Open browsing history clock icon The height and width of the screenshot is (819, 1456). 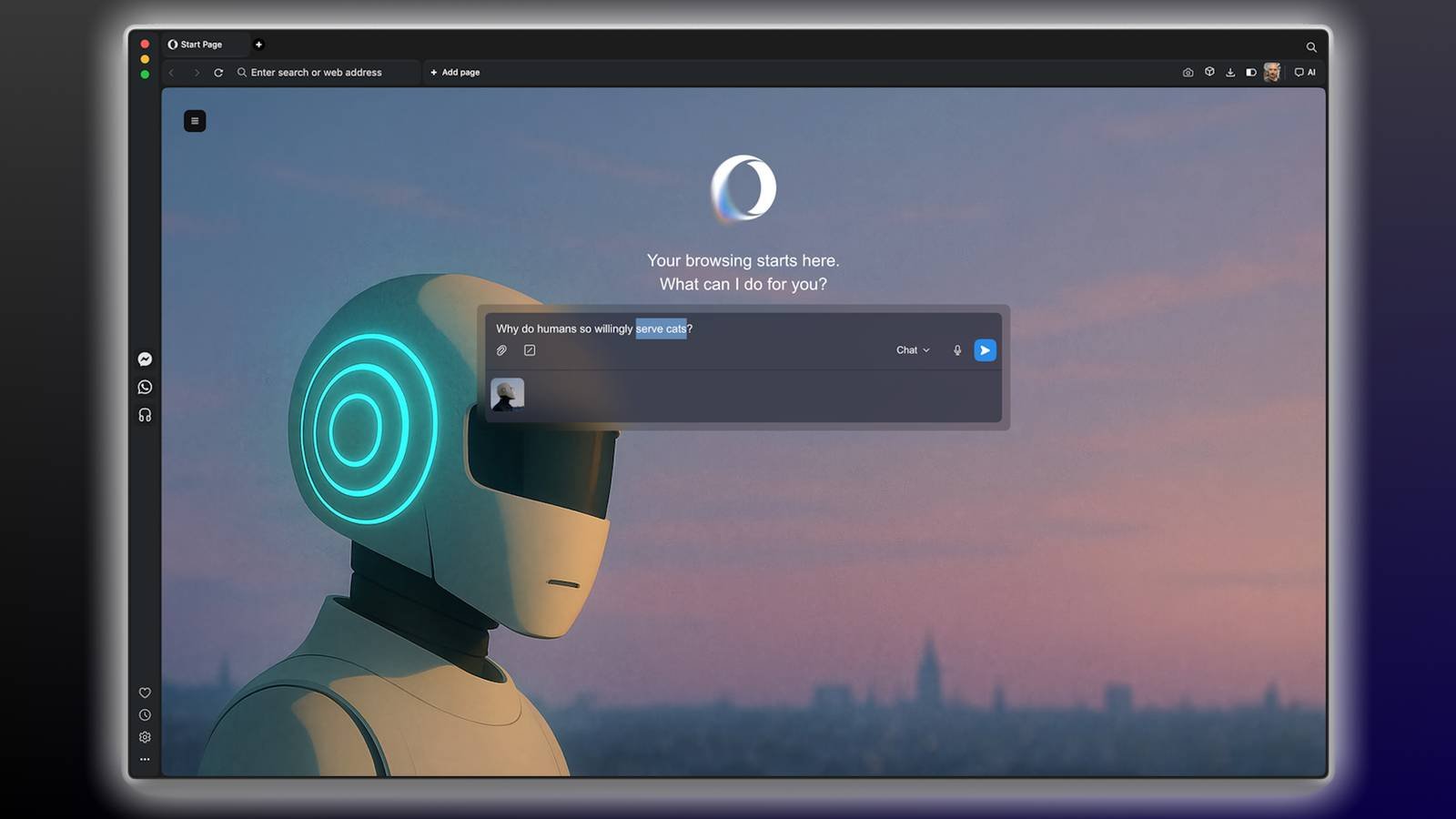point(145,715)
